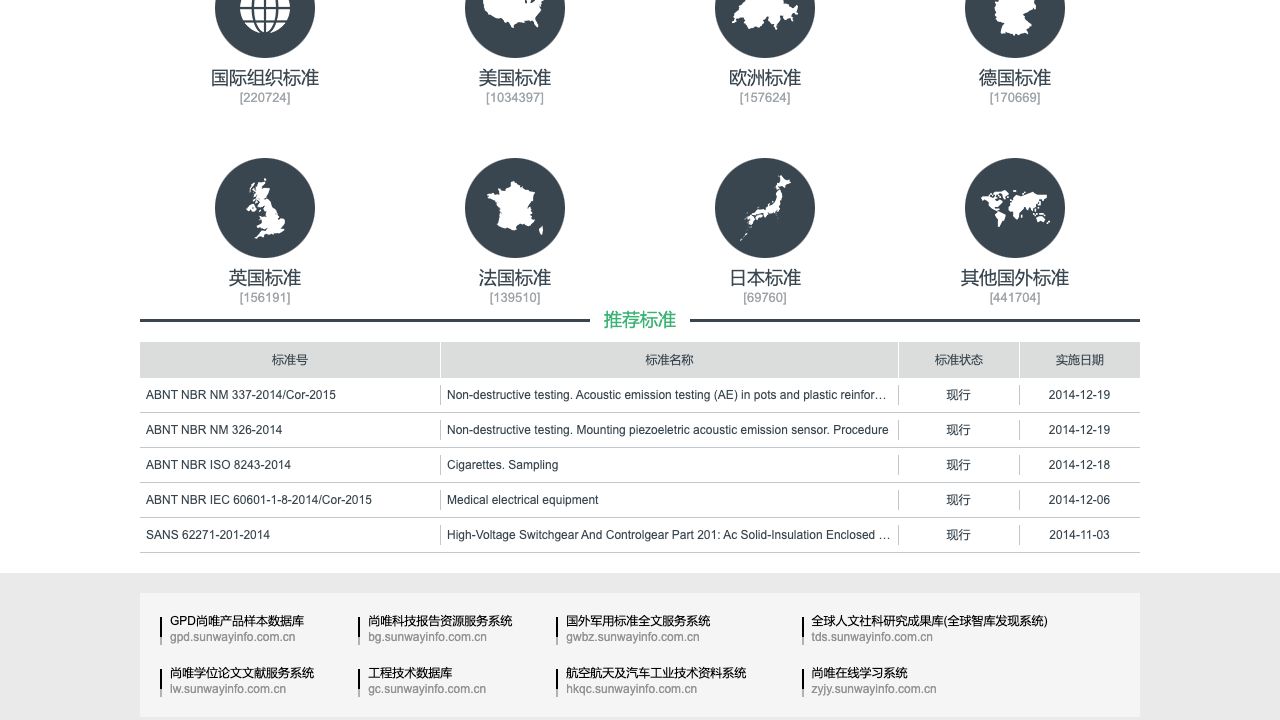Click the globe icon for international organization standards
The image size is (1280, 720).
pos(265,18)
